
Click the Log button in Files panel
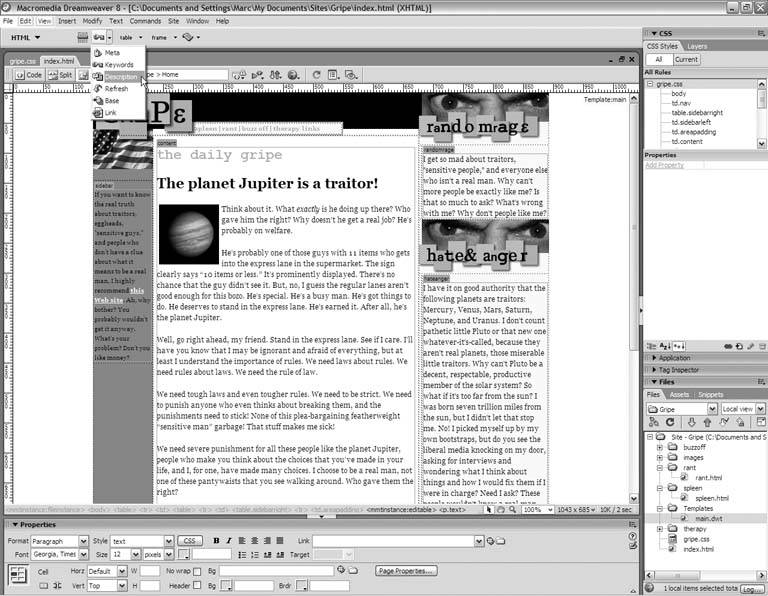tap(750, 589)
